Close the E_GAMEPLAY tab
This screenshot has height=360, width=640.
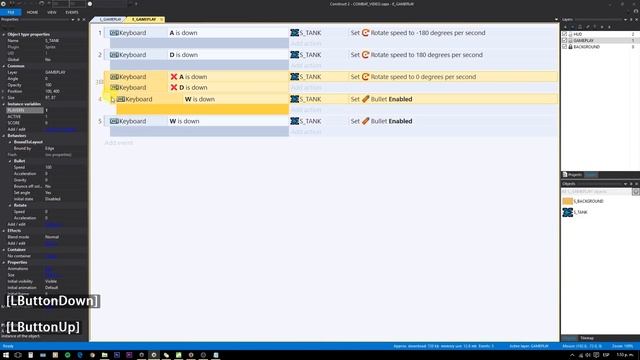162,20
